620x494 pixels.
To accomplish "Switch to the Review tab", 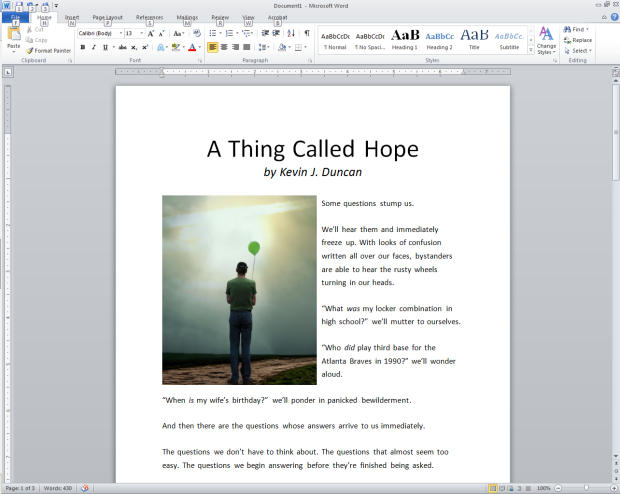I will coord(220,17).
